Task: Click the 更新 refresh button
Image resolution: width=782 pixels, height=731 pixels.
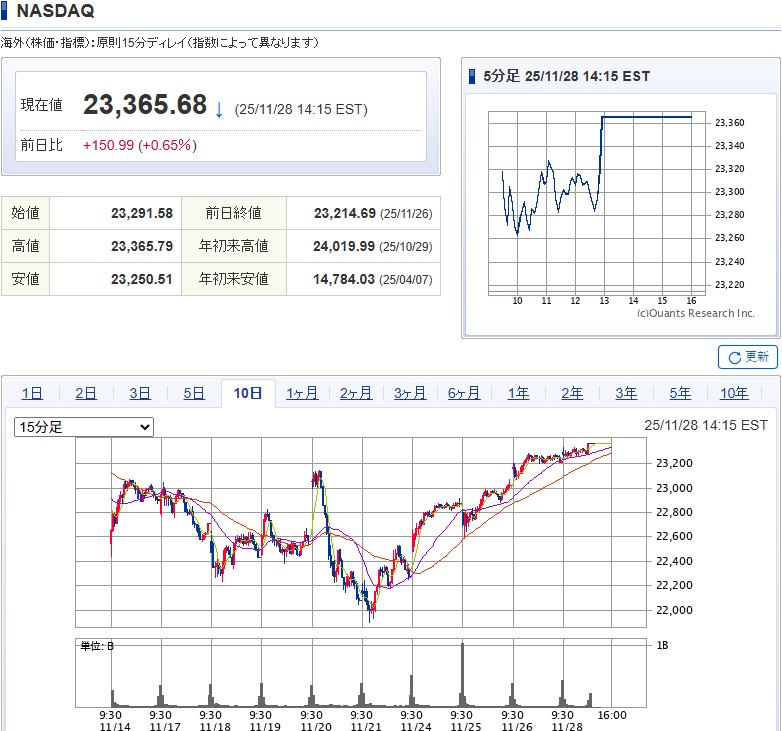Action: tap(748, 357)
